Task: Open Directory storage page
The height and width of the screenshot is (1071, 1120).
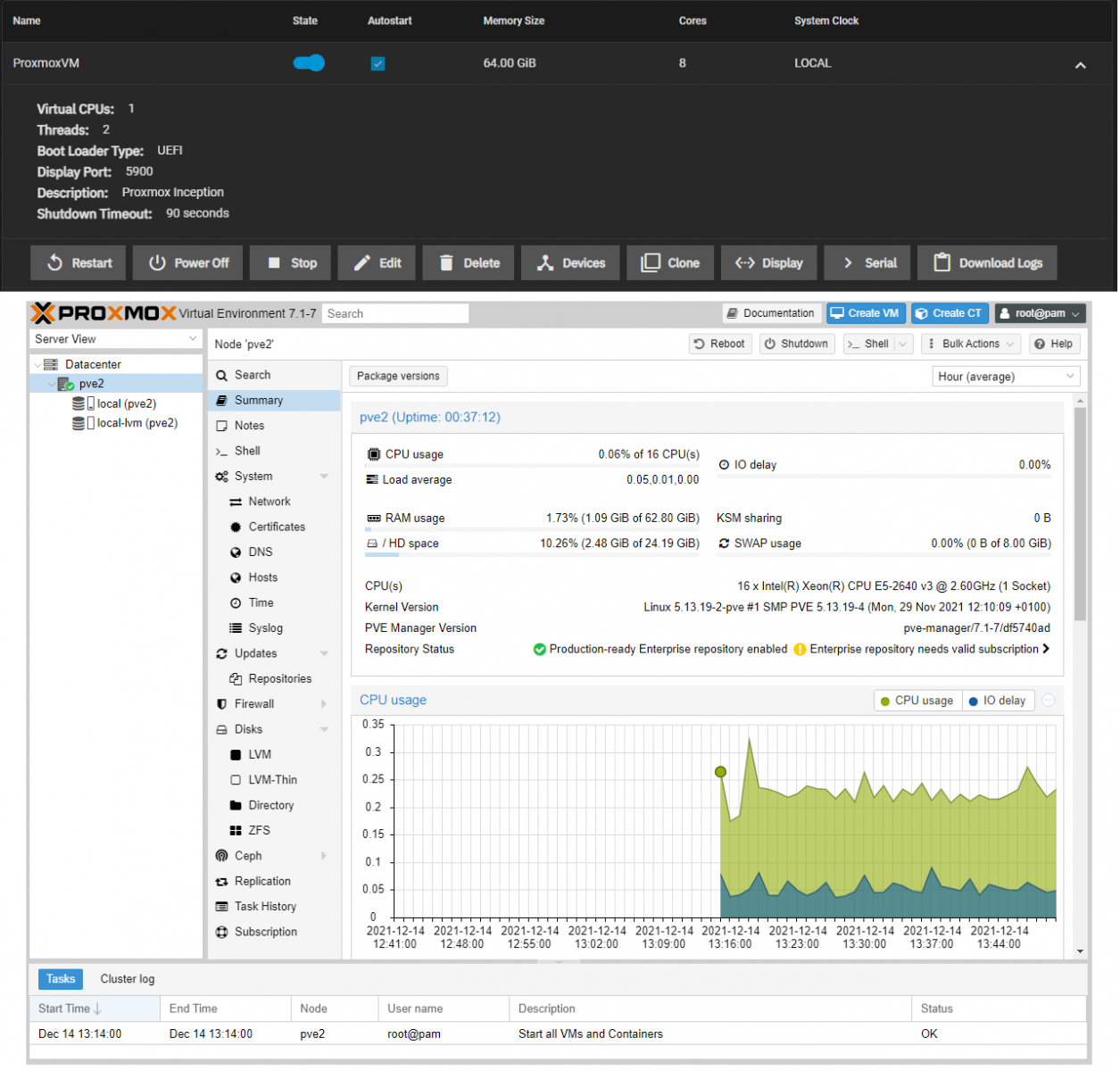Action: pos(274,806)
